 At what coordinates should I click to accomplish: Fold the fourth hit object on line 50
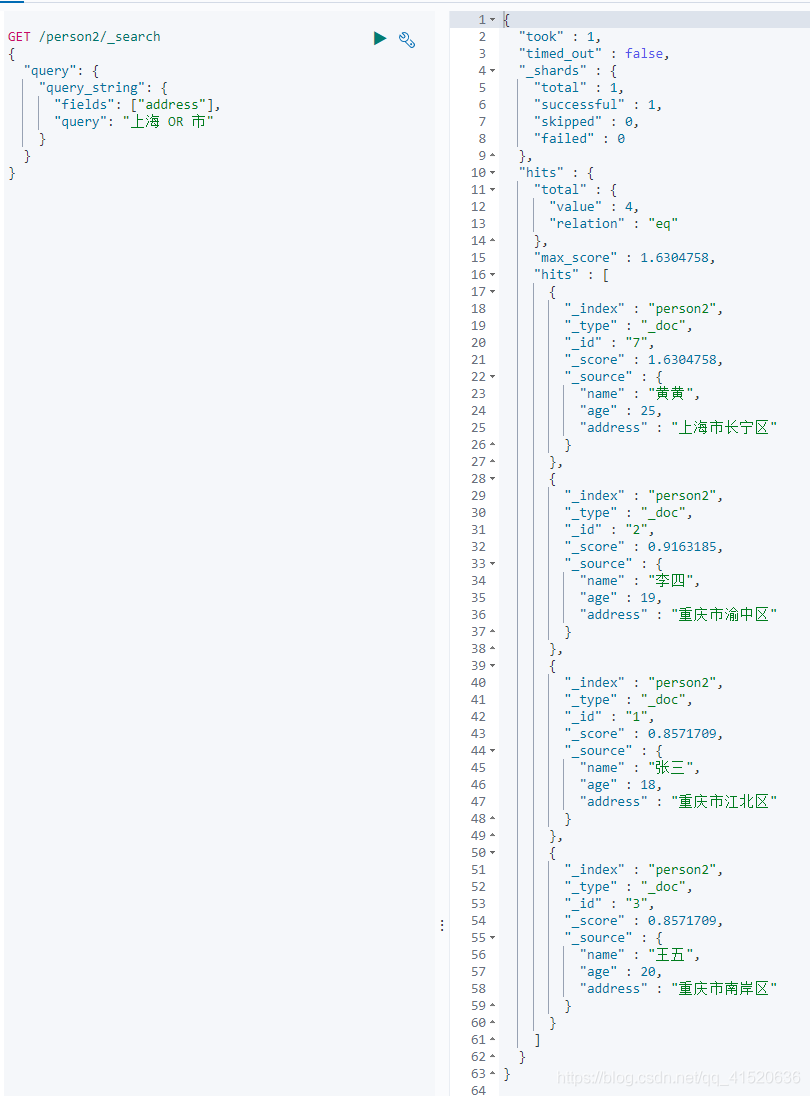[493, 853]
